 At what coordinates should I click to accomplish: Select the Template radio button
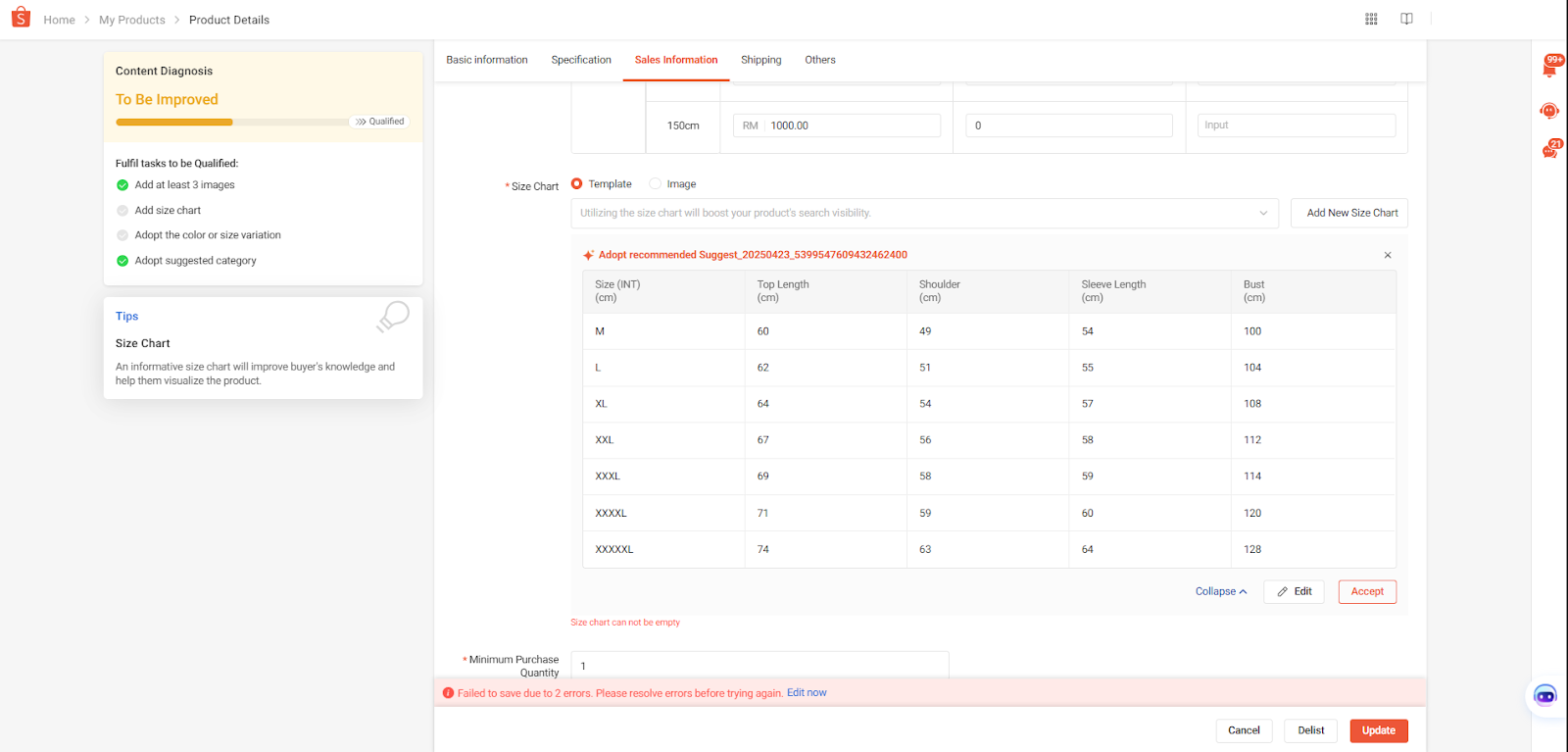pyautogui.click(x=576, y=183)
